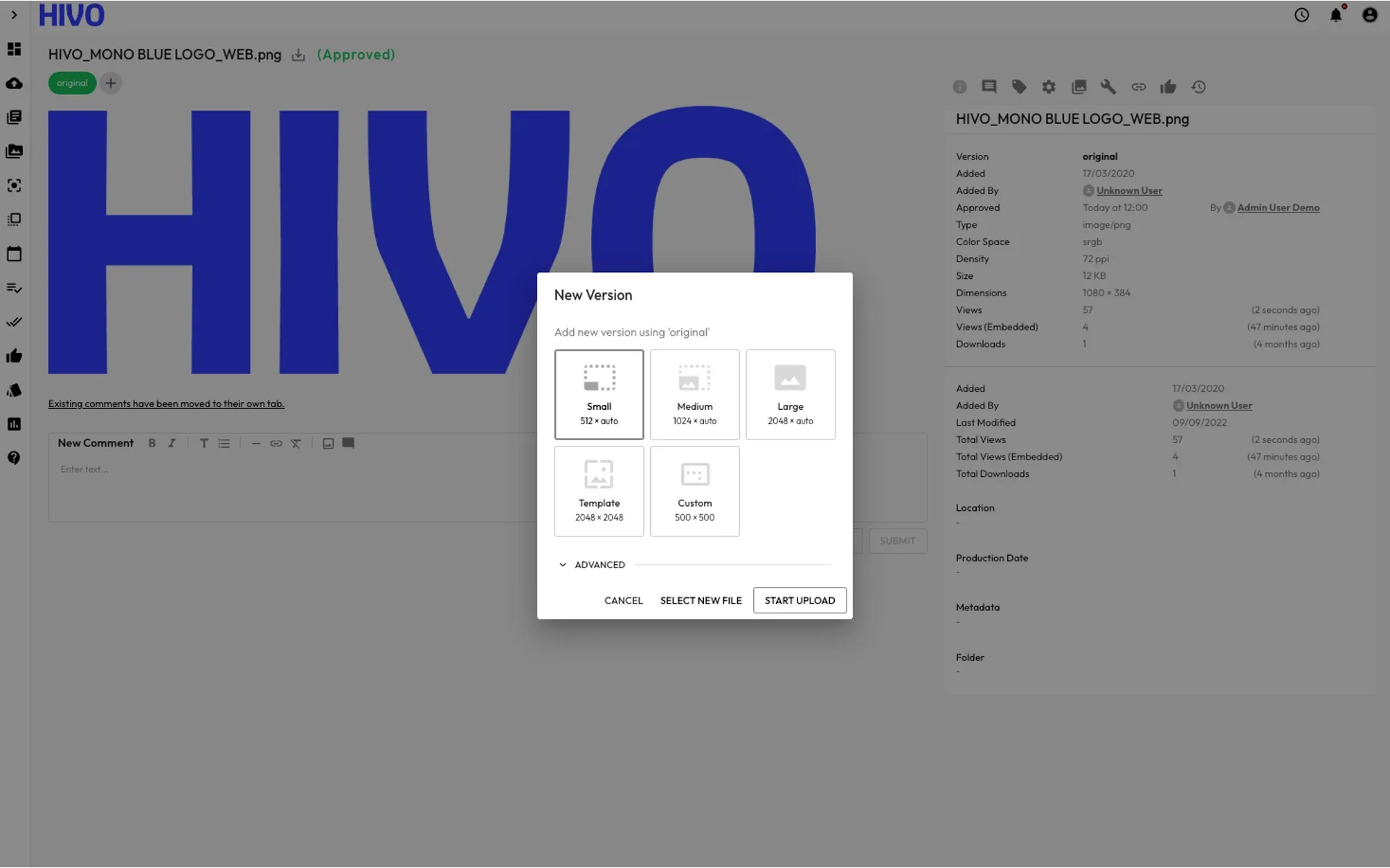Screen dimensions: 1390x868
Task: Switch to the comments tab icon in details panel
Action: [x=989, y=87]
